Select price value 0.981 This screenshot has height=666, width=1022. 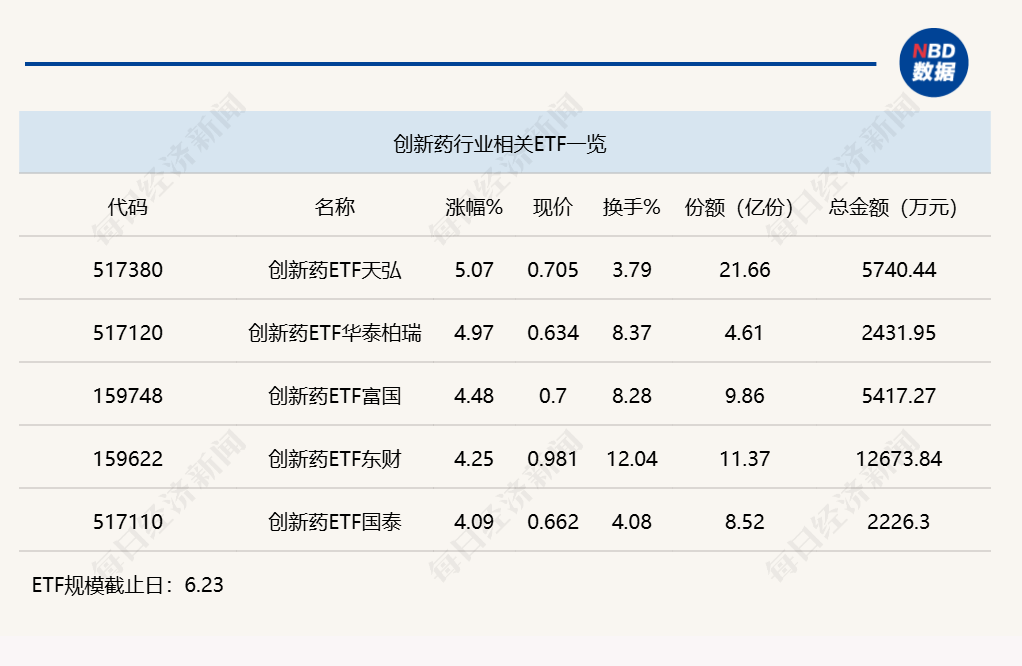pos(553,459)
